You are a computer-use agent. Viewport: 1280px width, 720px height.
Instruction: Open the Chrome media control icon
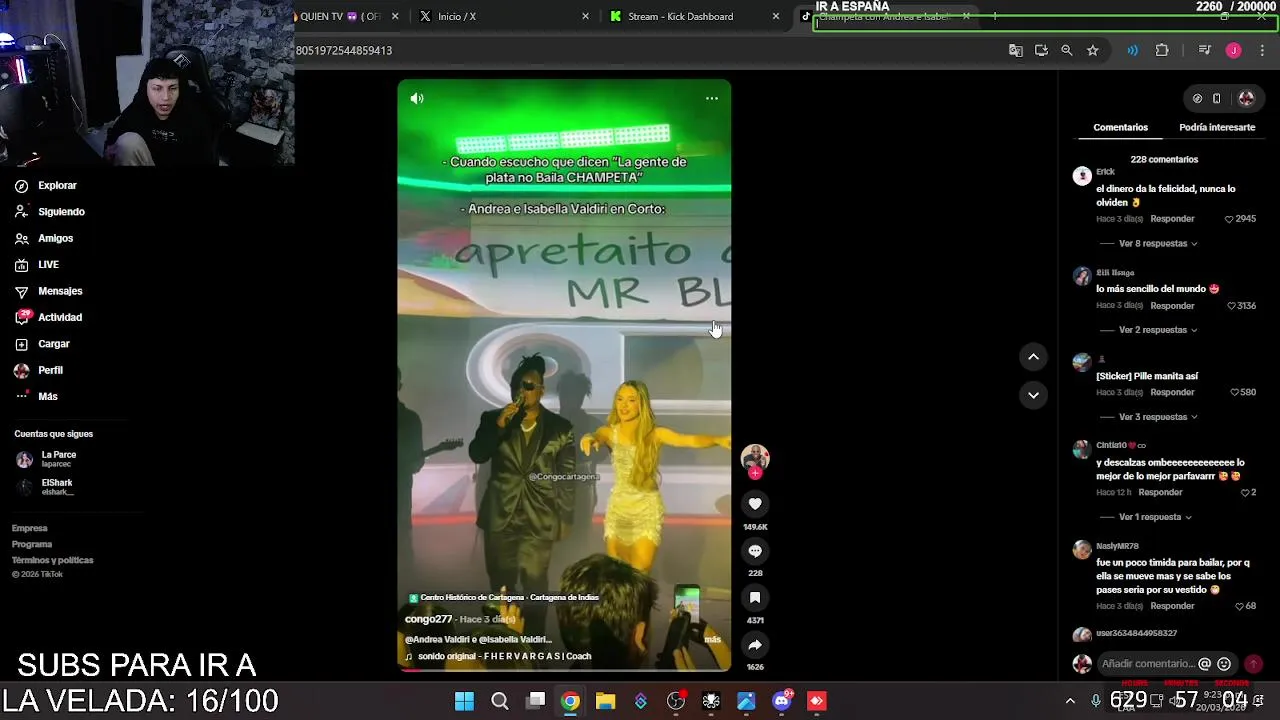pyautogui.click(x=1204, y=50)
